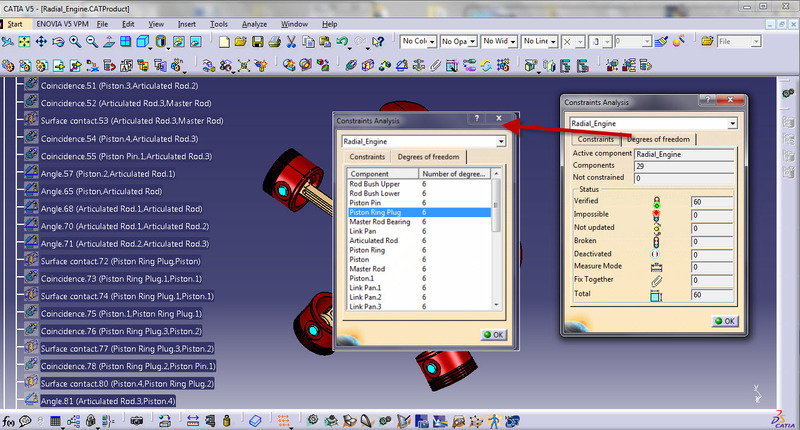
Task: Click the New document icon
Action: point(224,42)
